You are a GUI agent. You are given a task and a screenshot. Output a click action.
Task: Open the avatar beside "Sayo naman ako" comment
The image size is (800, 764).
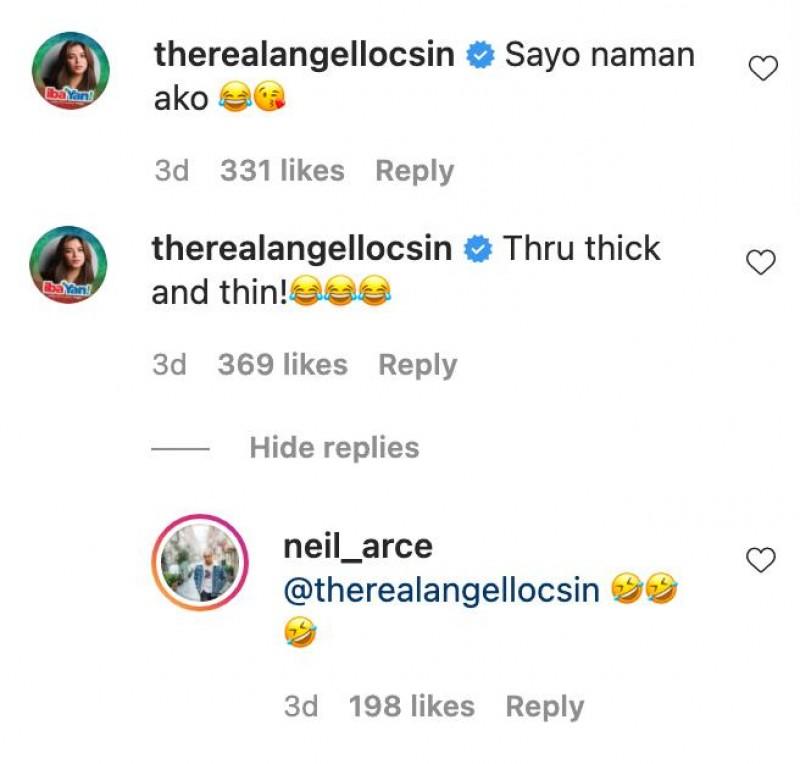point(68,71)
